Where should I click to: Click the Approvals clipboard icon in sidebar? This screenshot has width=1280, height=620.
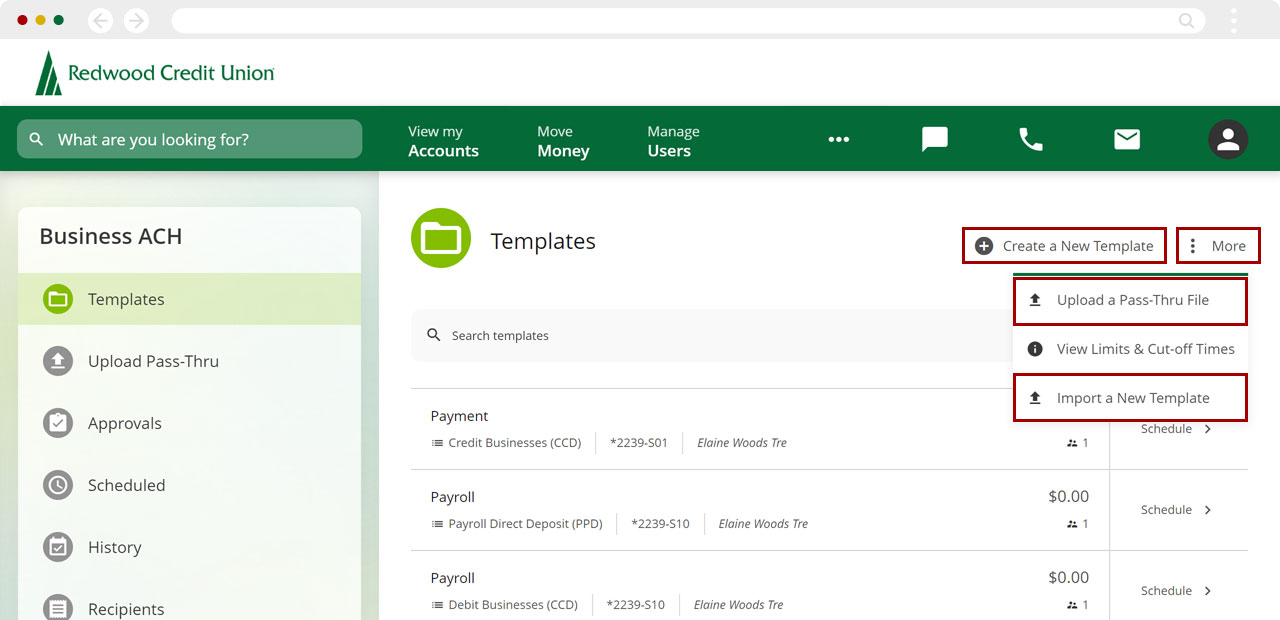point(58,423)
